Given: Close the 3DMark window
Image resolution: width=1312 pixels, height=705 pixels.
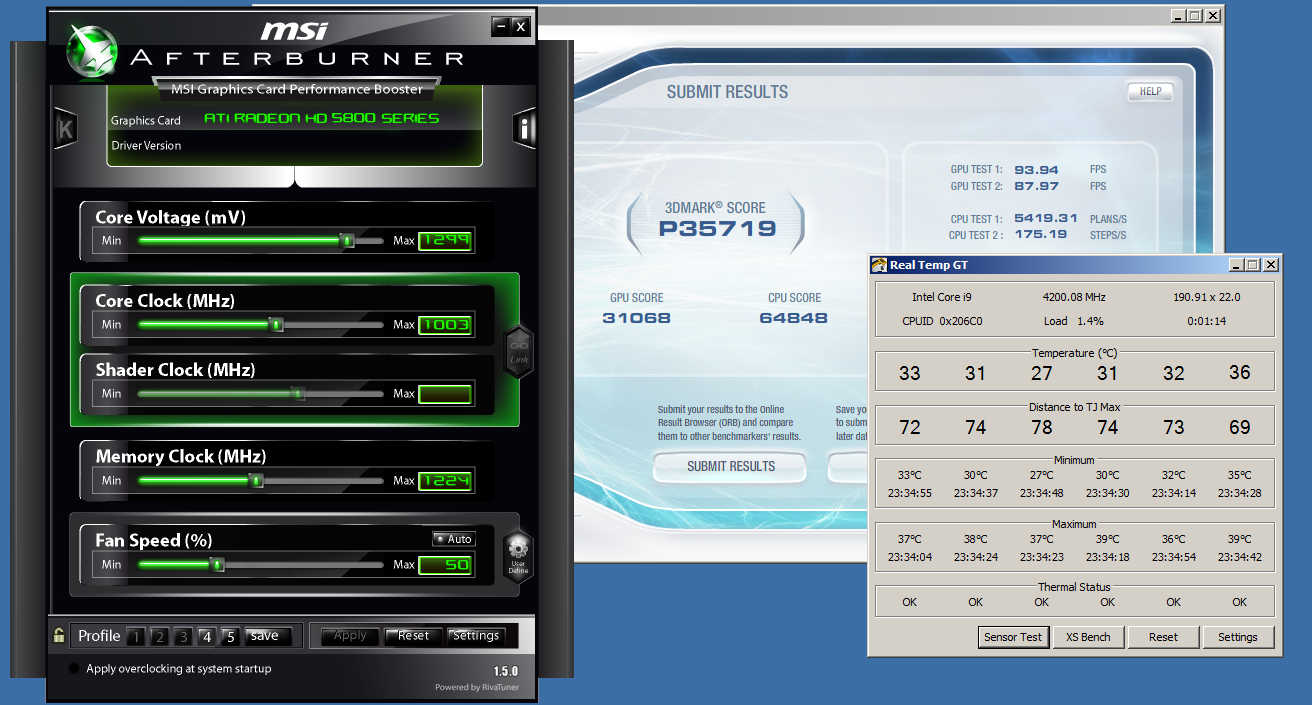Looking at the screenshot, I should [x=1213, y=16].
